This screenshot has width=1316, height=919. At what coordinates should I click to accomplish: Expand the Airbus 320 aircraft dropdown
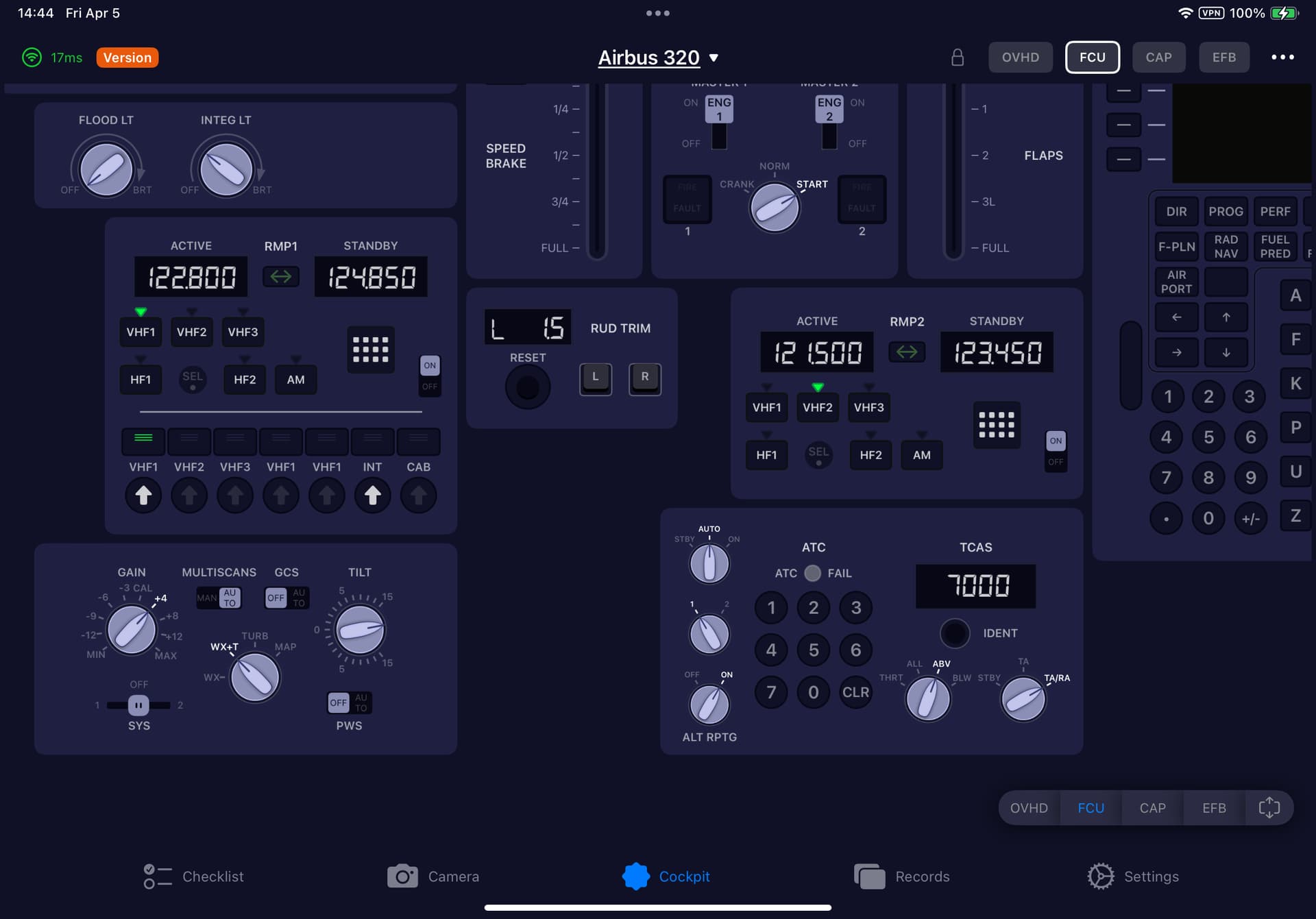(658, 58)
